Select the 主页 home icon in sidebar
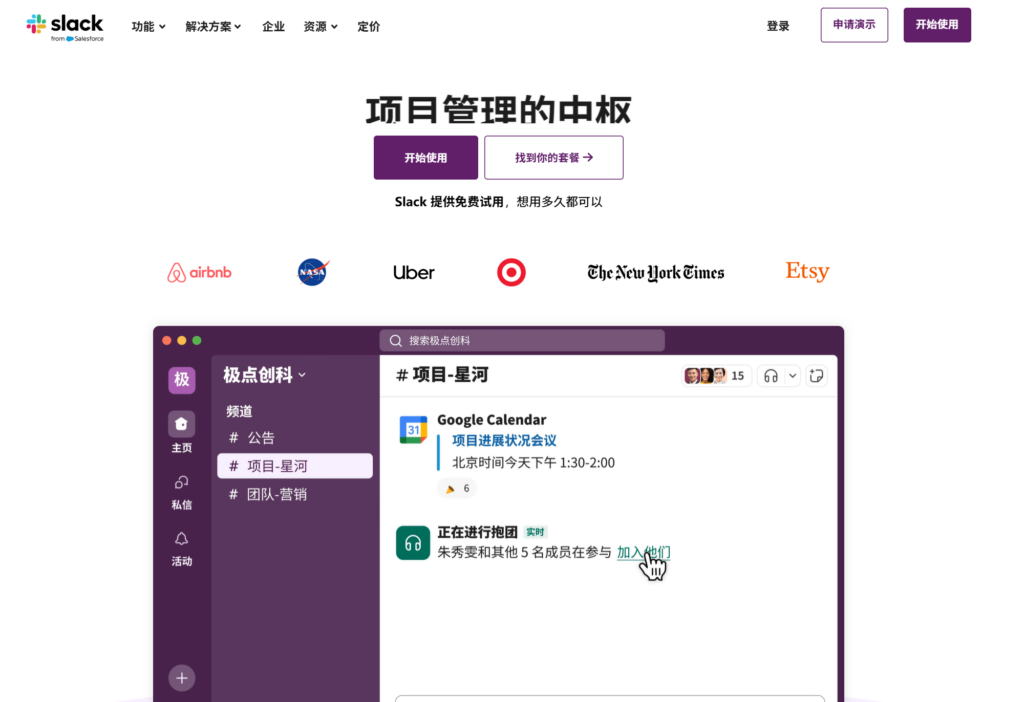This screenshot has width=1024, height=702. coord(181,424)
